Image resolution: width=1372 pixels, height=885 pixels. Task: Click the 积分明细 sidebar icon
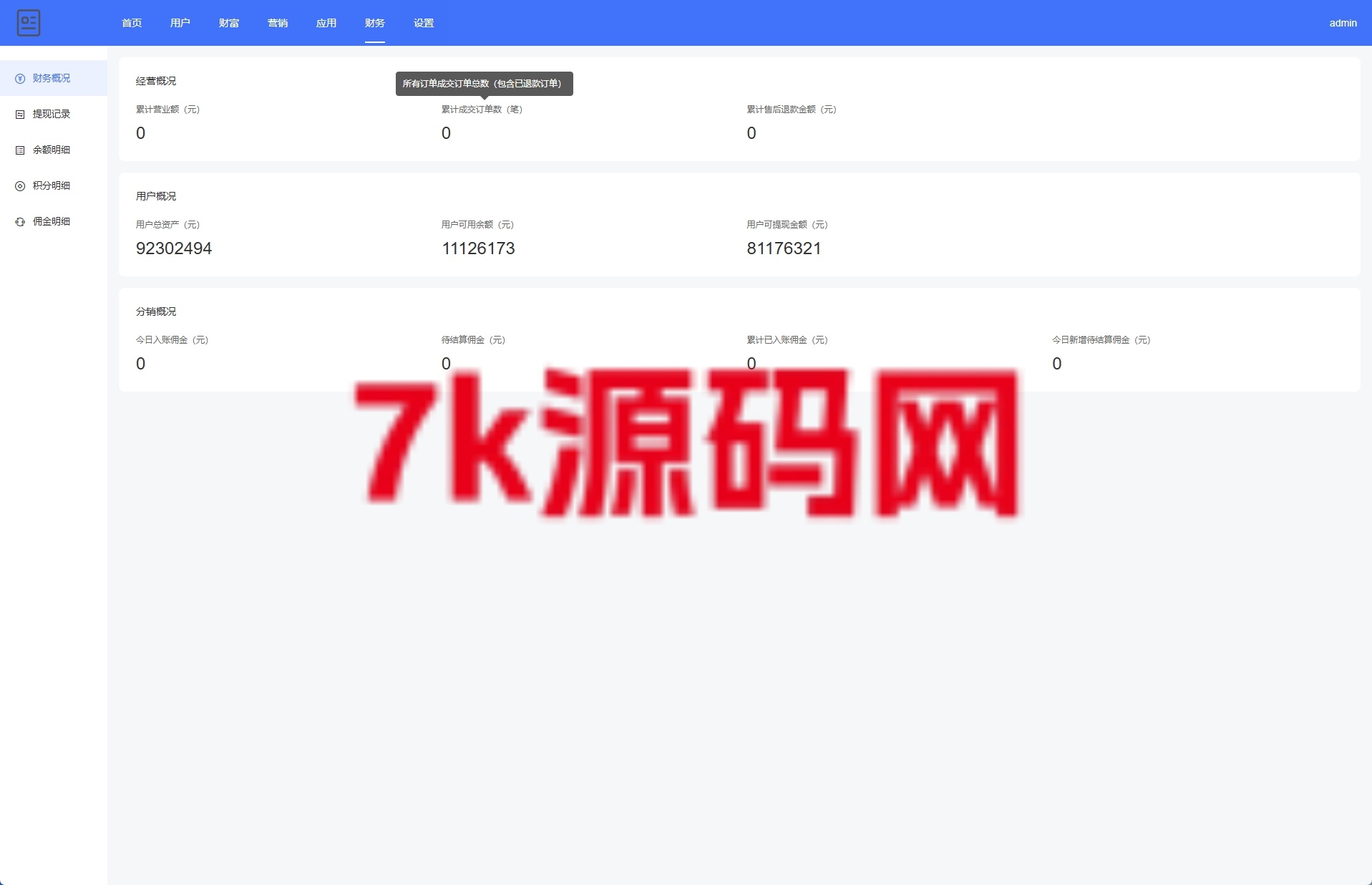[x=20, y=186]
